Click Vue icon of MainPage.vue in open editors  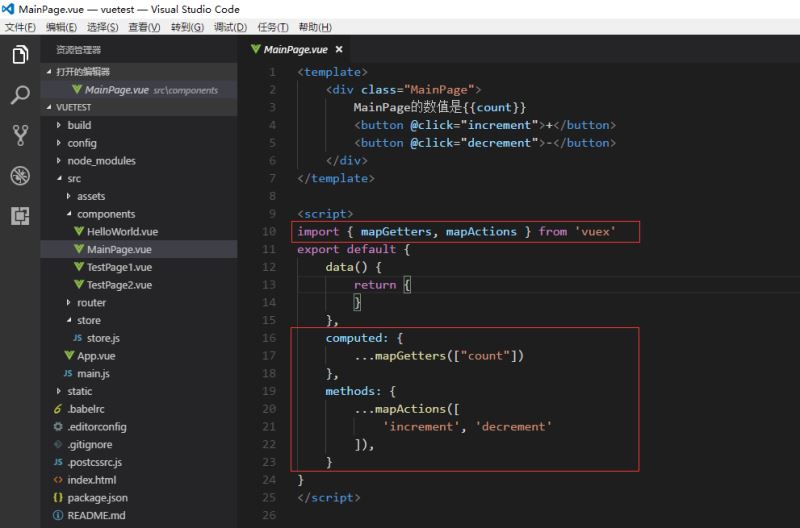tap(77, 89)
